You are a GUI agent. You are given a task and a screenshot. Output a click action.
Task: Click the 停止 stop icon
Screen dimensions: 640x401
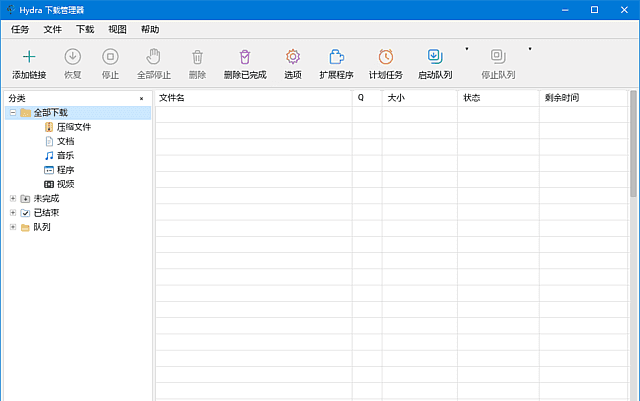pyautogui.click(x=110, y=57)
